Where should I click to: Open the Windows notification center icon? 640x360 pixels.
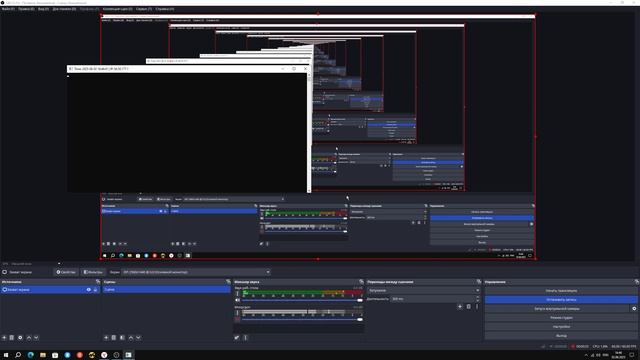632,355
